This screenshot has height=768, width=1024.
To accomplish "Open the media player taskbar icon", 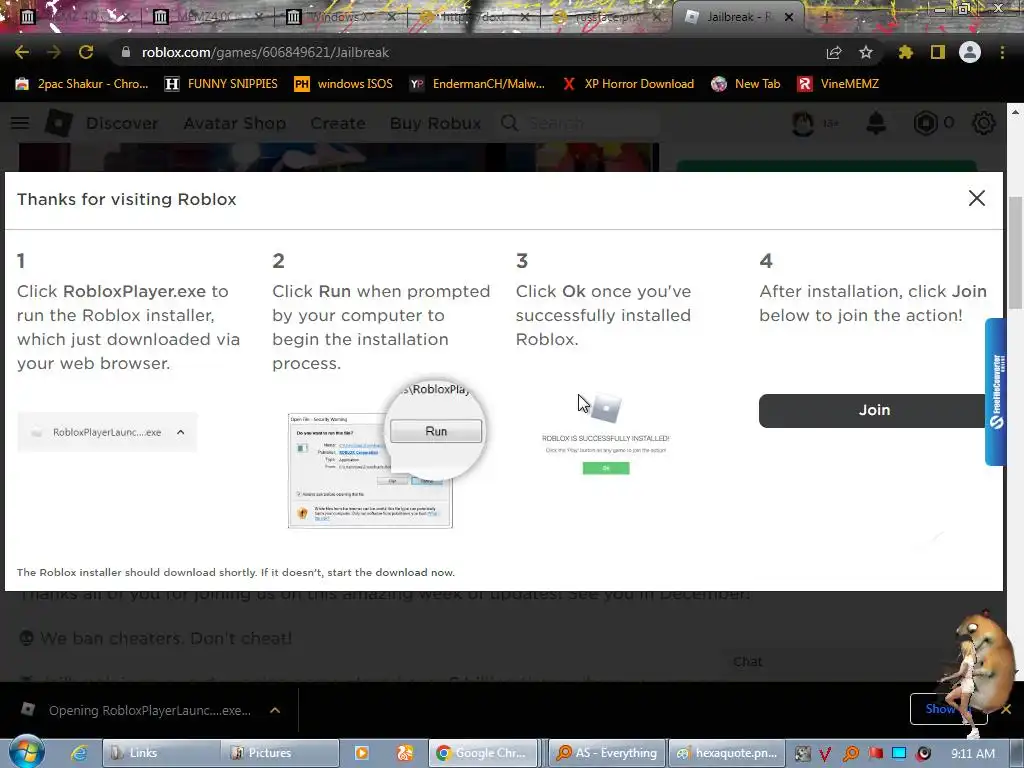I will [x=361, y=753].
